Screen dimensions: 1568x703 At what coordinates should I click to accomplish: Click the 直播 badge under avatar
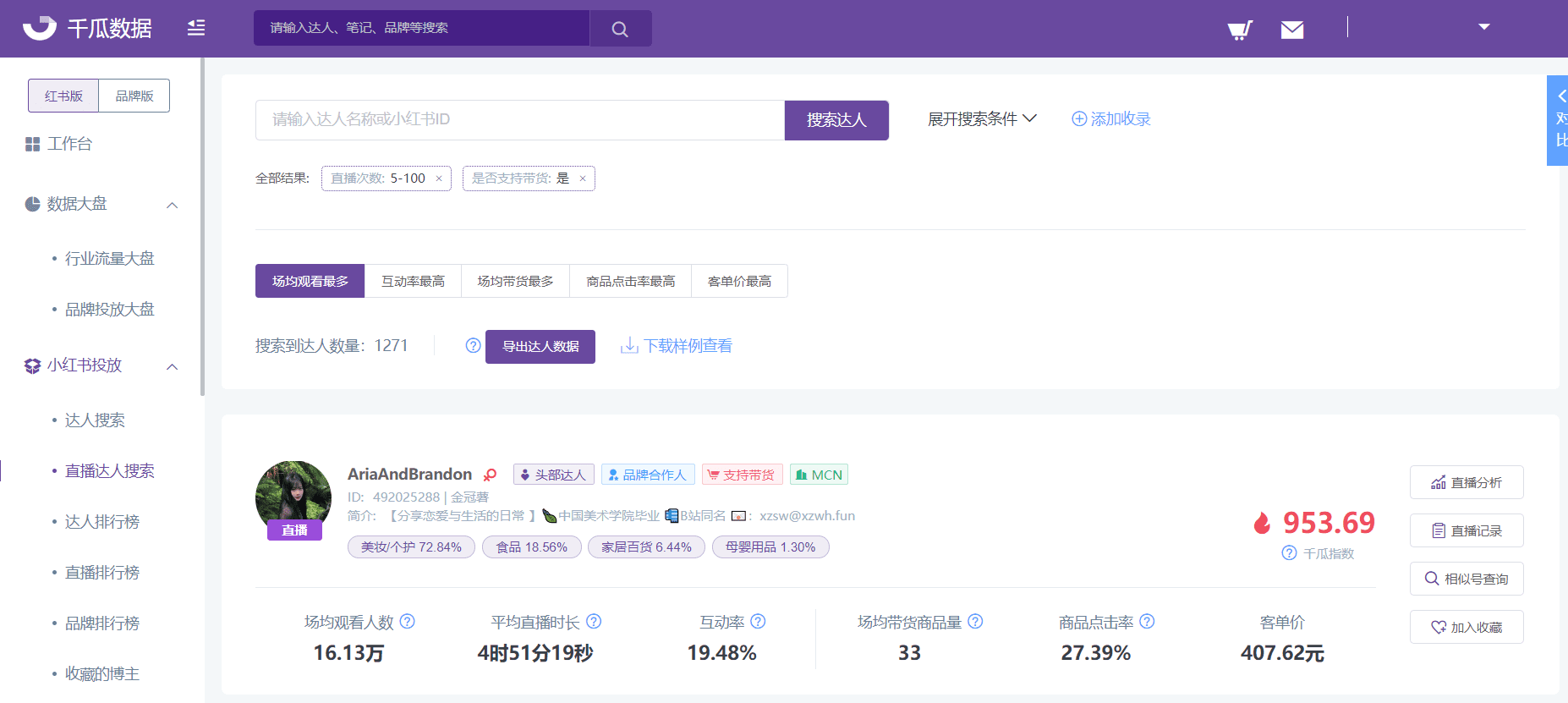tap(295, 530)
